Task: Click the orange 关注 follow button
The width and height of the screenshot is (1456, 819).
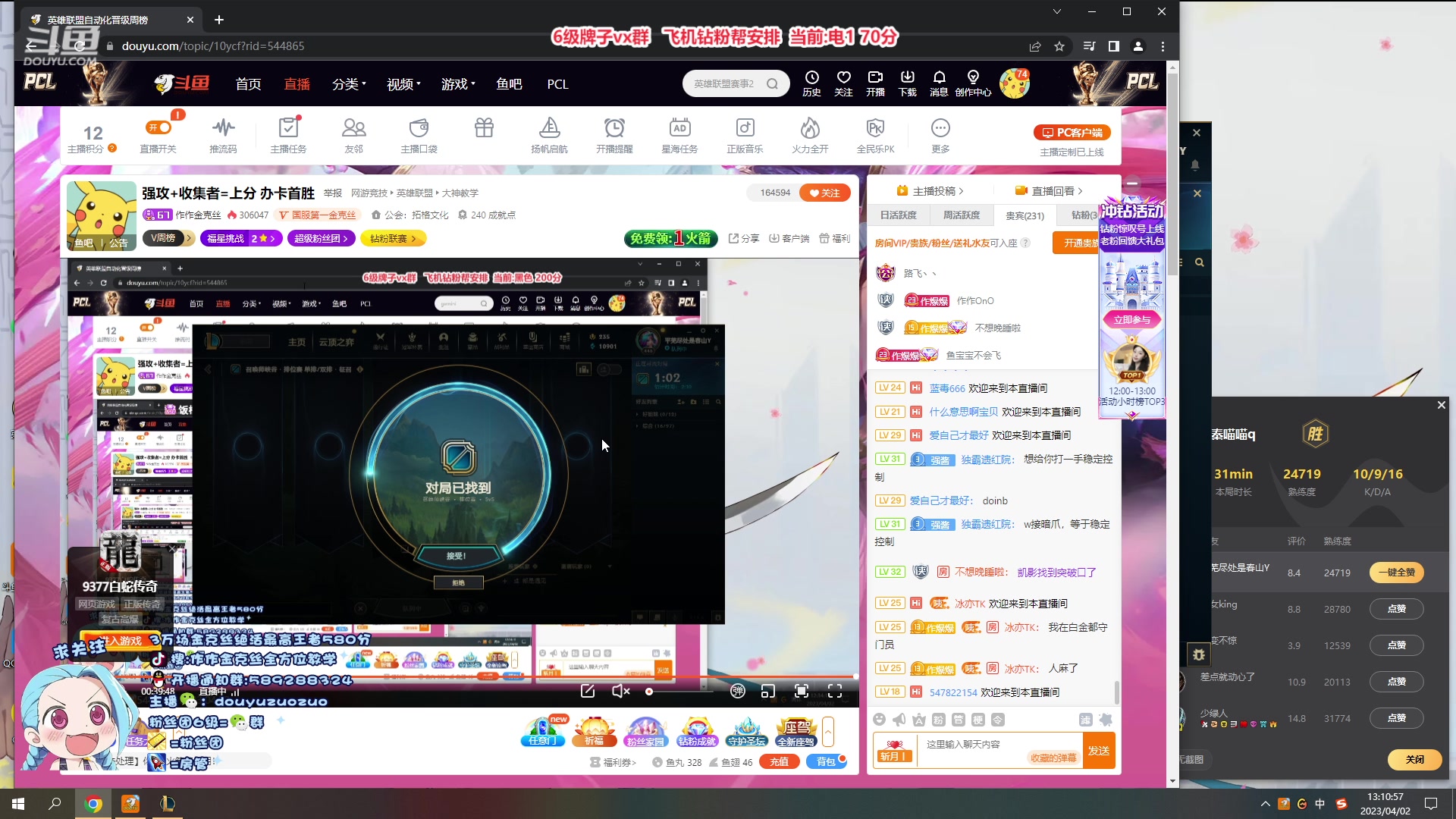Action: 824,193
